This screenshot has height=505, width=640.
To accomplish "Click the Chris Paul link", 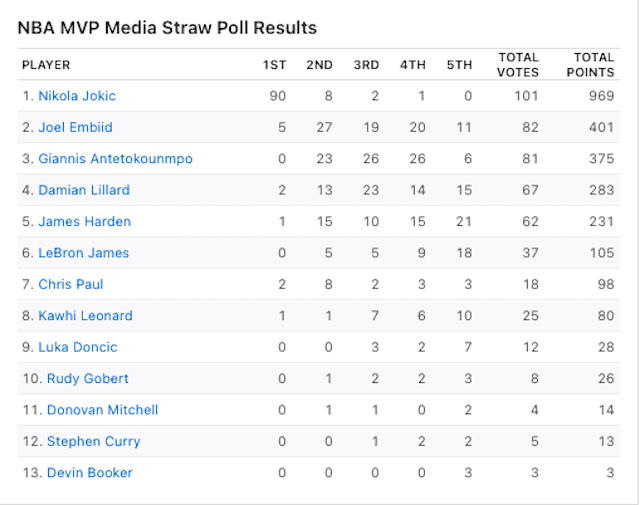I will pyautogui.click(x=70, y=285).
